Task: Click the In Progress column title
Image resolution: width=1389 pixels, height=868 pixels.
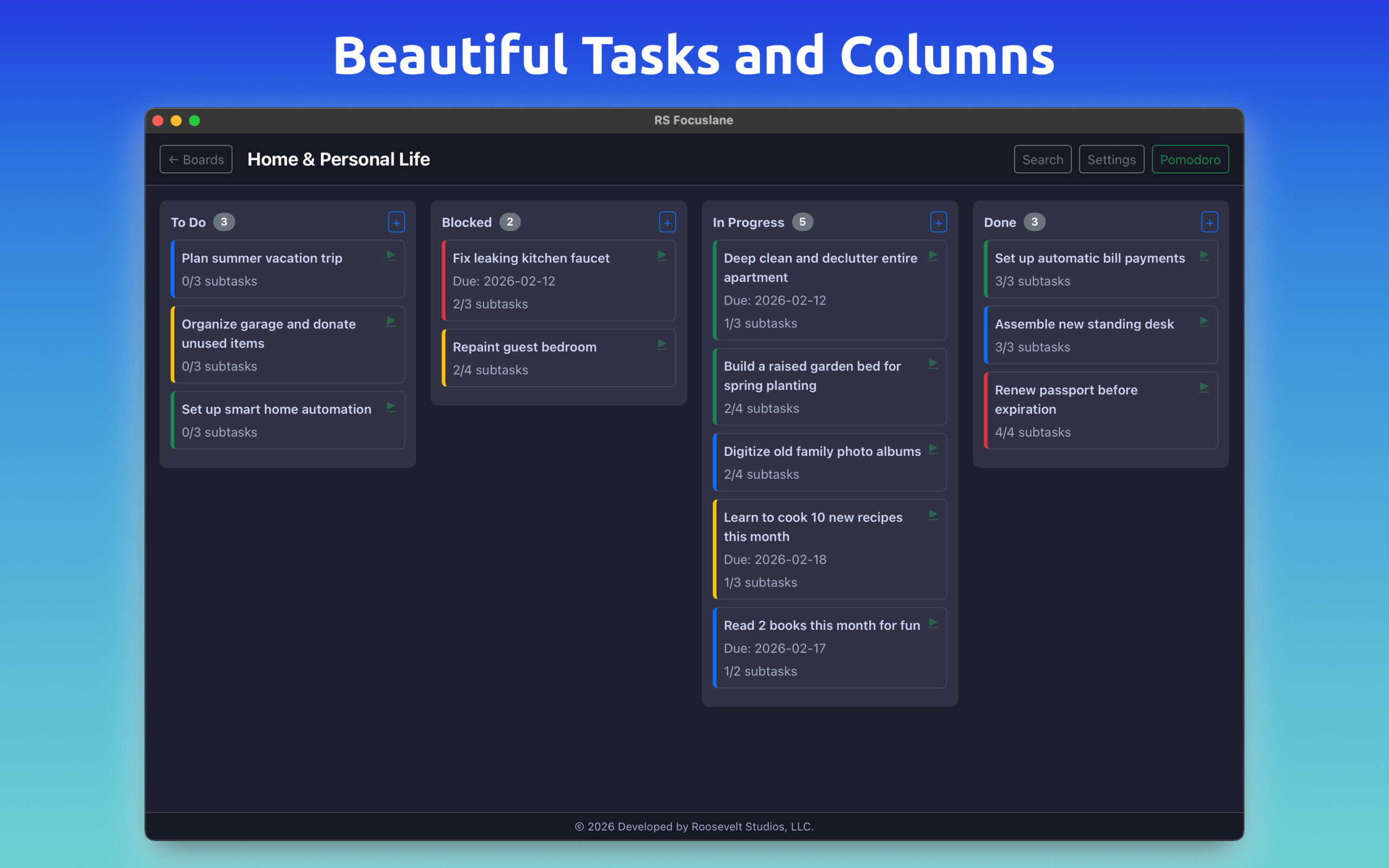Action: pyautogui.click(x=747, y=222)
